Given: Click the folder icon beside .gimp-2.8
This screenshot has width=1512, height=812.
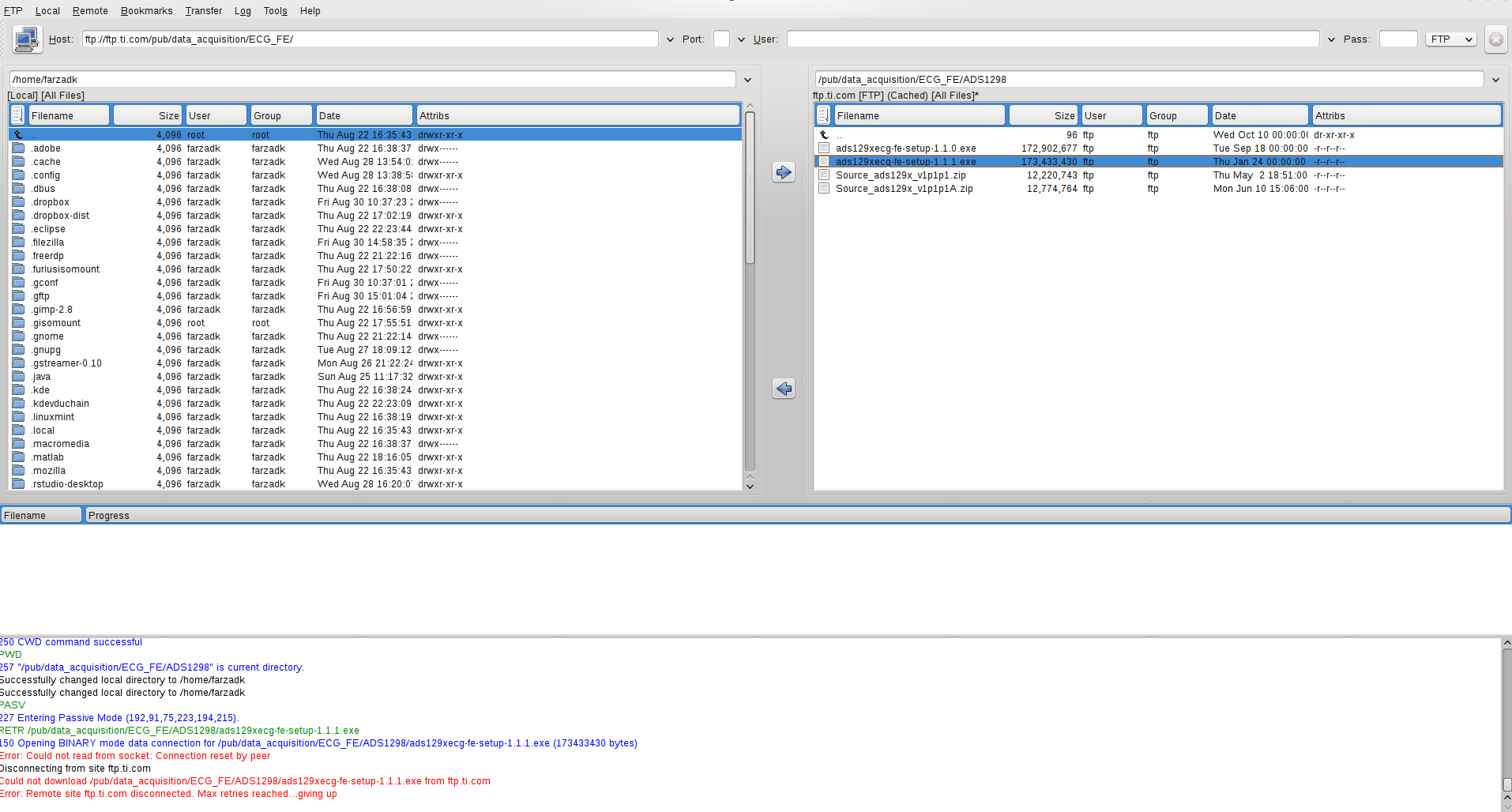Looking at the screenshot, I should (18, 310).
